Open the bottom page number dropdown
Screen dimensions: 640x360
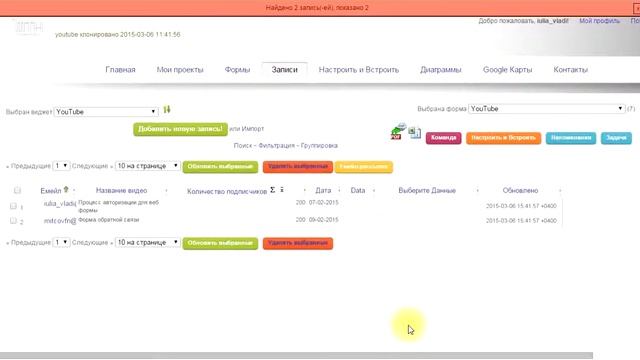click(61, 242)
